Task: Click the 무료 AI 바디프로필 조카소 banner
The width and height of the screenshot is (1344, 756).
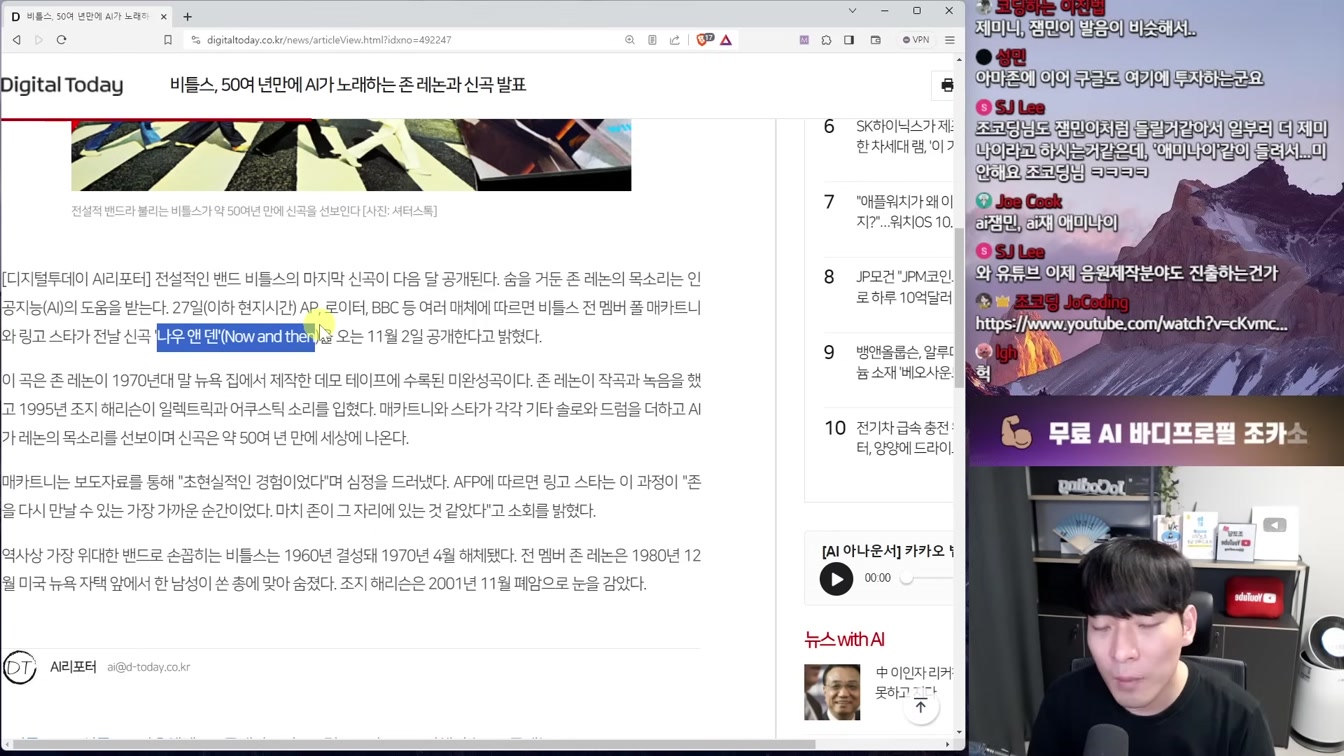Action: pos(1155,433)
